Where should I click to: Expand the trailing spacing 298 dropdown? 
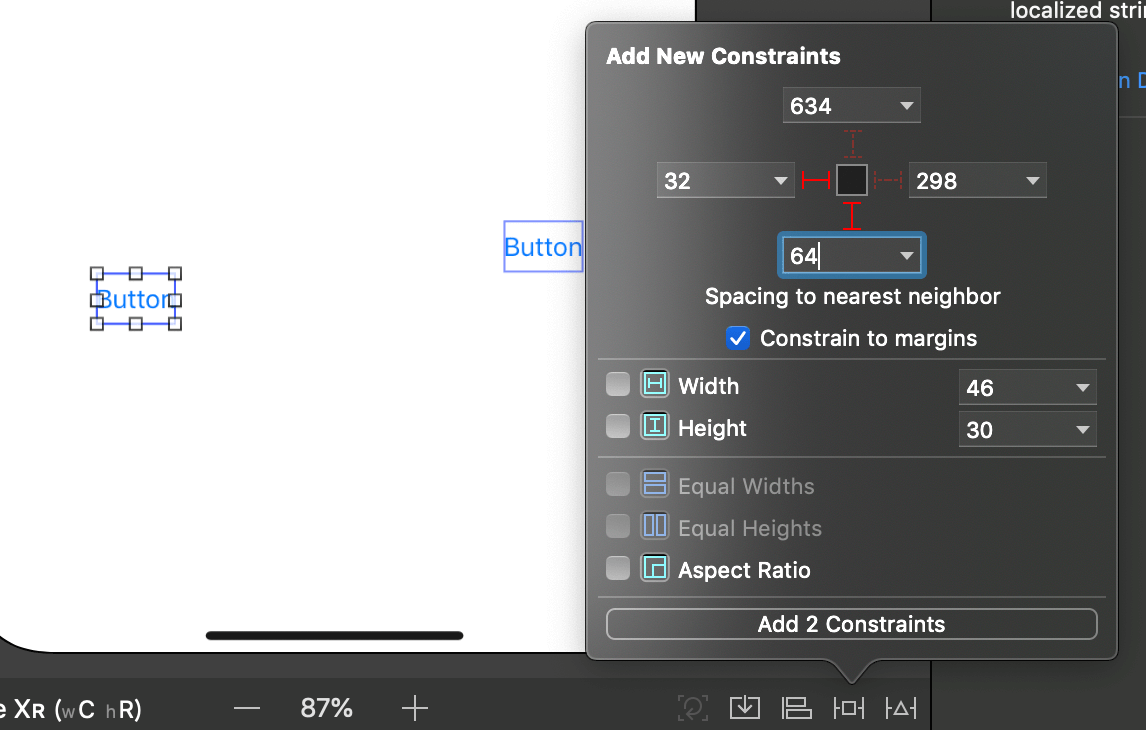pos(1032,181)
